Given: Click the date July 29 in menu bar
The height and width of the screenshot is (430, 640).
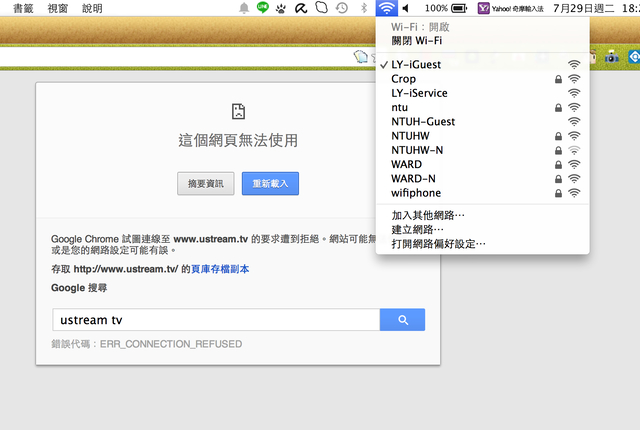Looking at the screenshot, I should click(584, 8).
